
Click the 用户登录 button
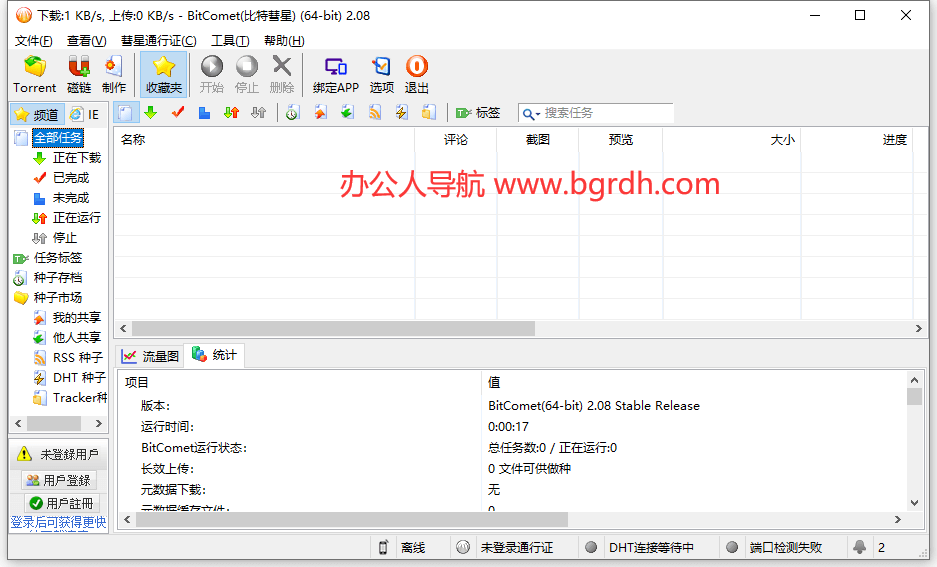click(x=59, y=480)
